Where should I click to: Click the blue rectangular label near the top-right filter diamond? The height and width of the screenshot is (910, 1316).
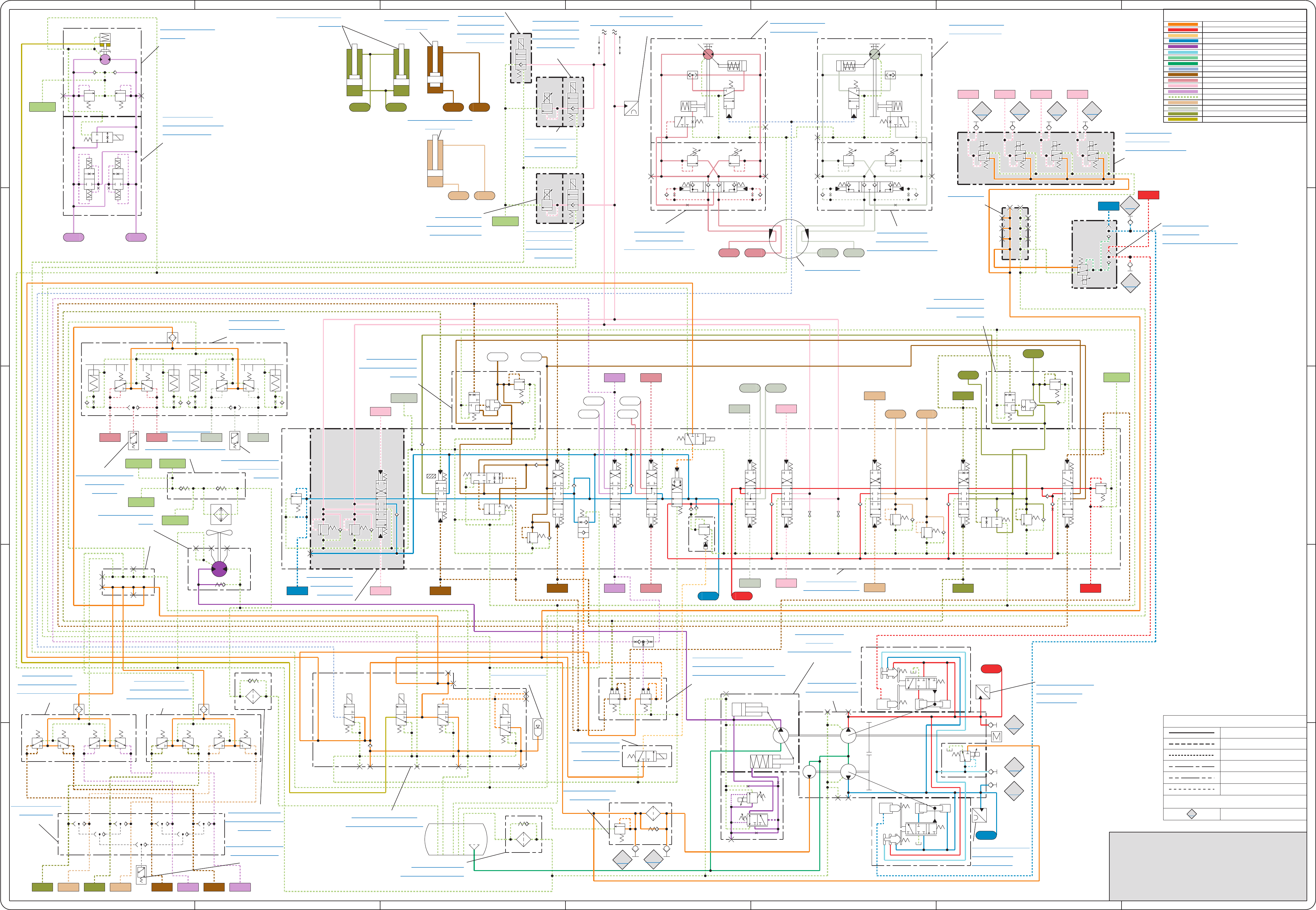(1109, 206)
